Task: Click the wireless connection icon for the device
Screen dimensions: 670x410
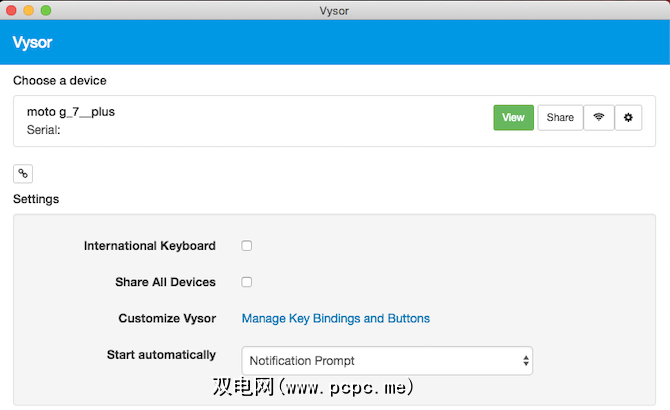Action: coord(599,118)
